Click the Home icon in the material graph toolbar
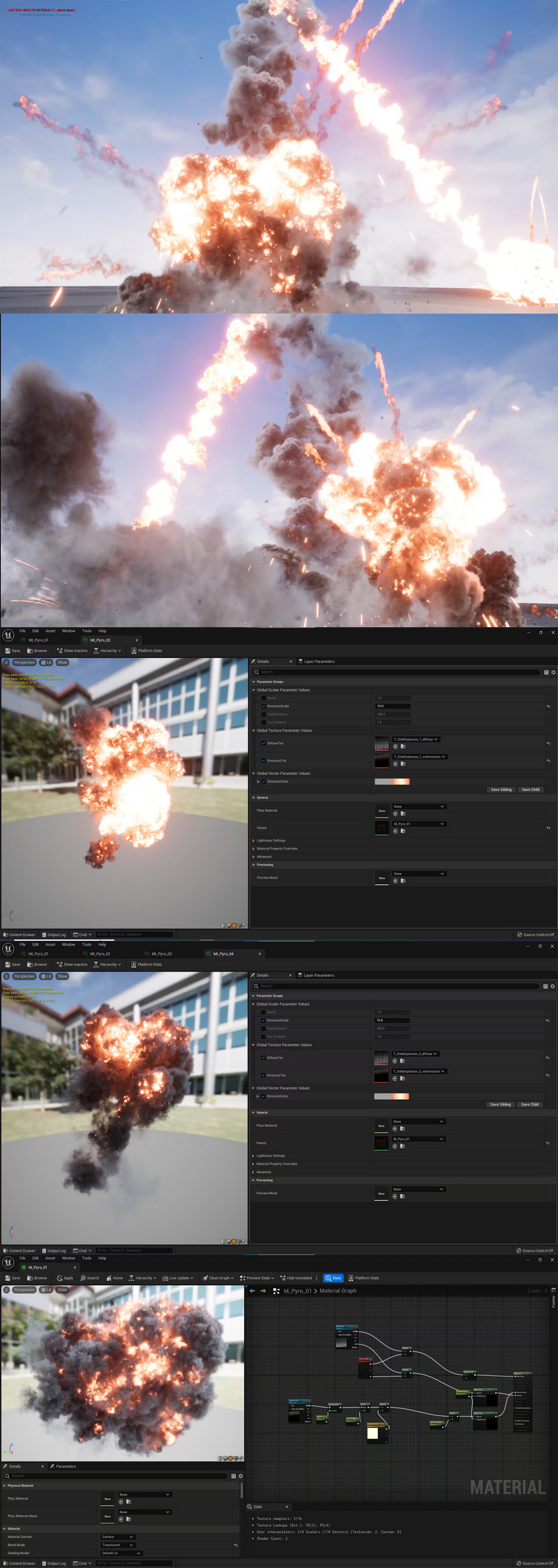Image resolution: width=558 pixels, height=1568 pixels. 114,1278
